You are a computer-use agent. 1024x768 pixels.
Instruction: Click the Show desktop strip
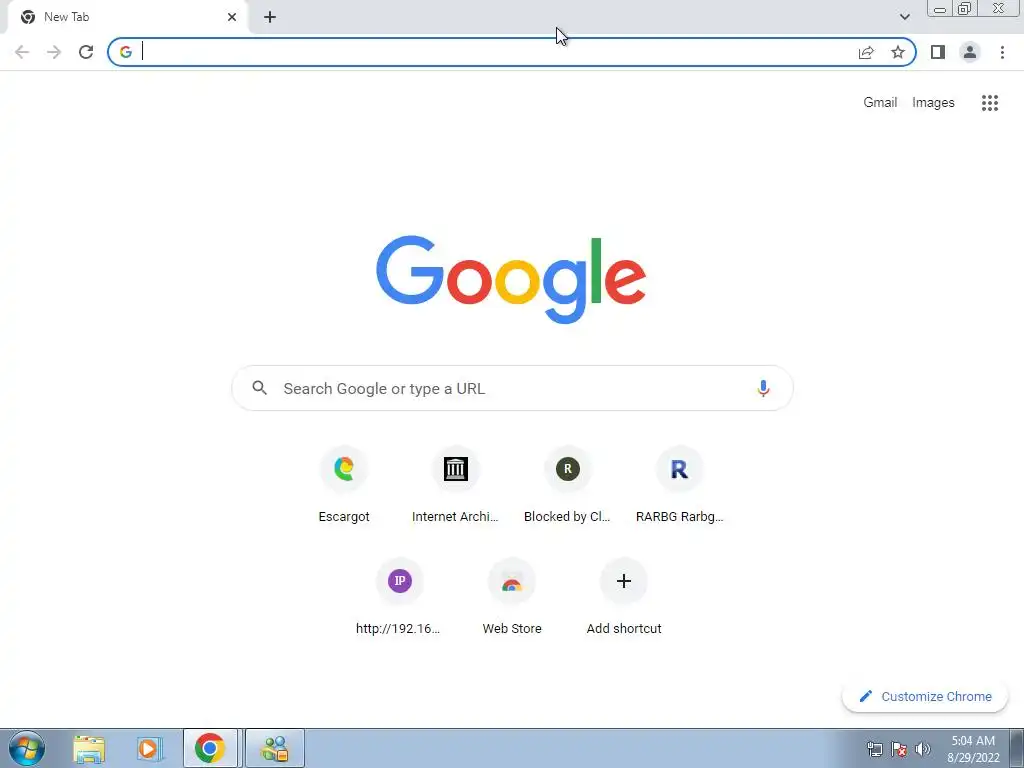coord(1017,748)
